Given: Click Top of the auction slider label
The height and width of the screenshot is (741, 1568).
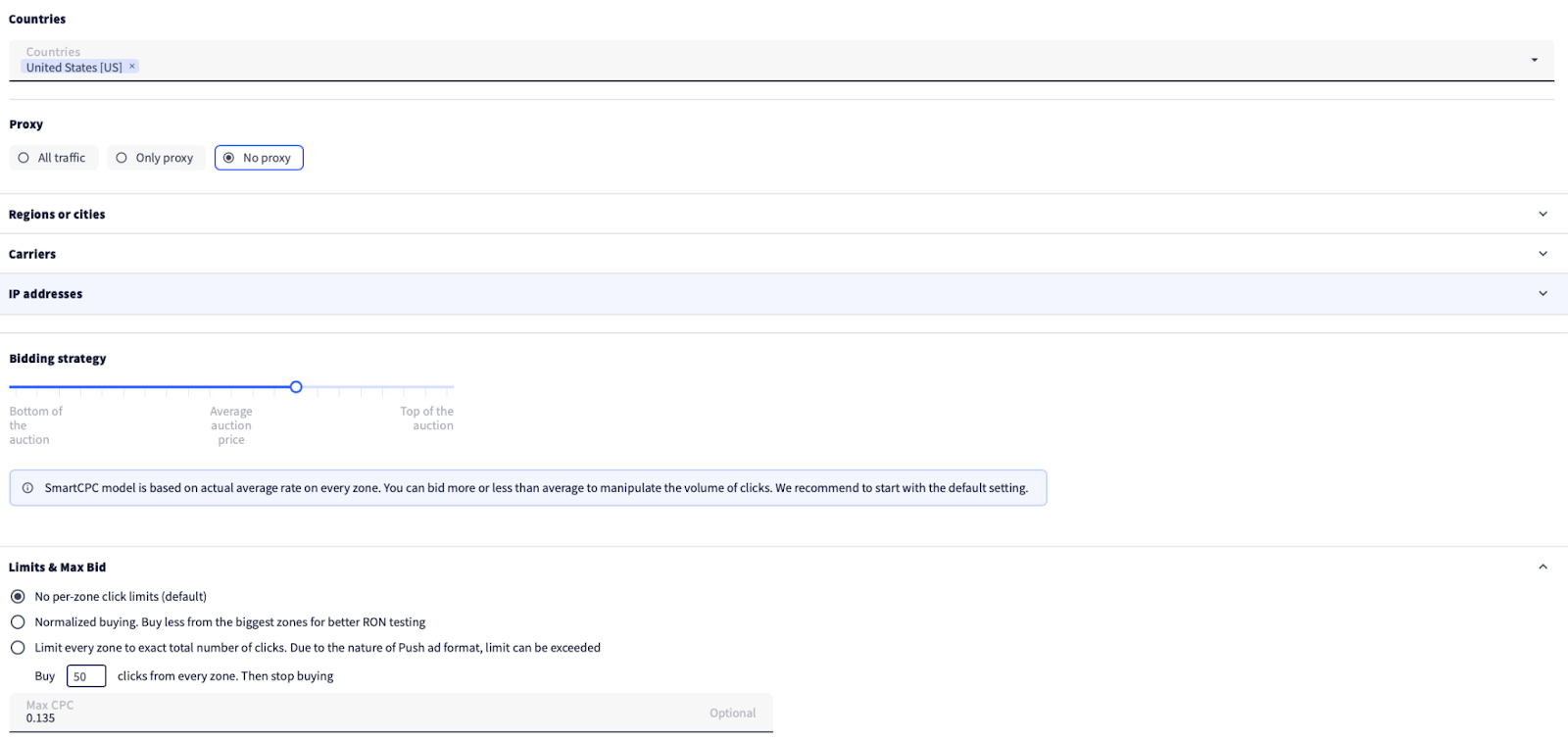Looking at the screenshot, I should click(x=427, y=419).
